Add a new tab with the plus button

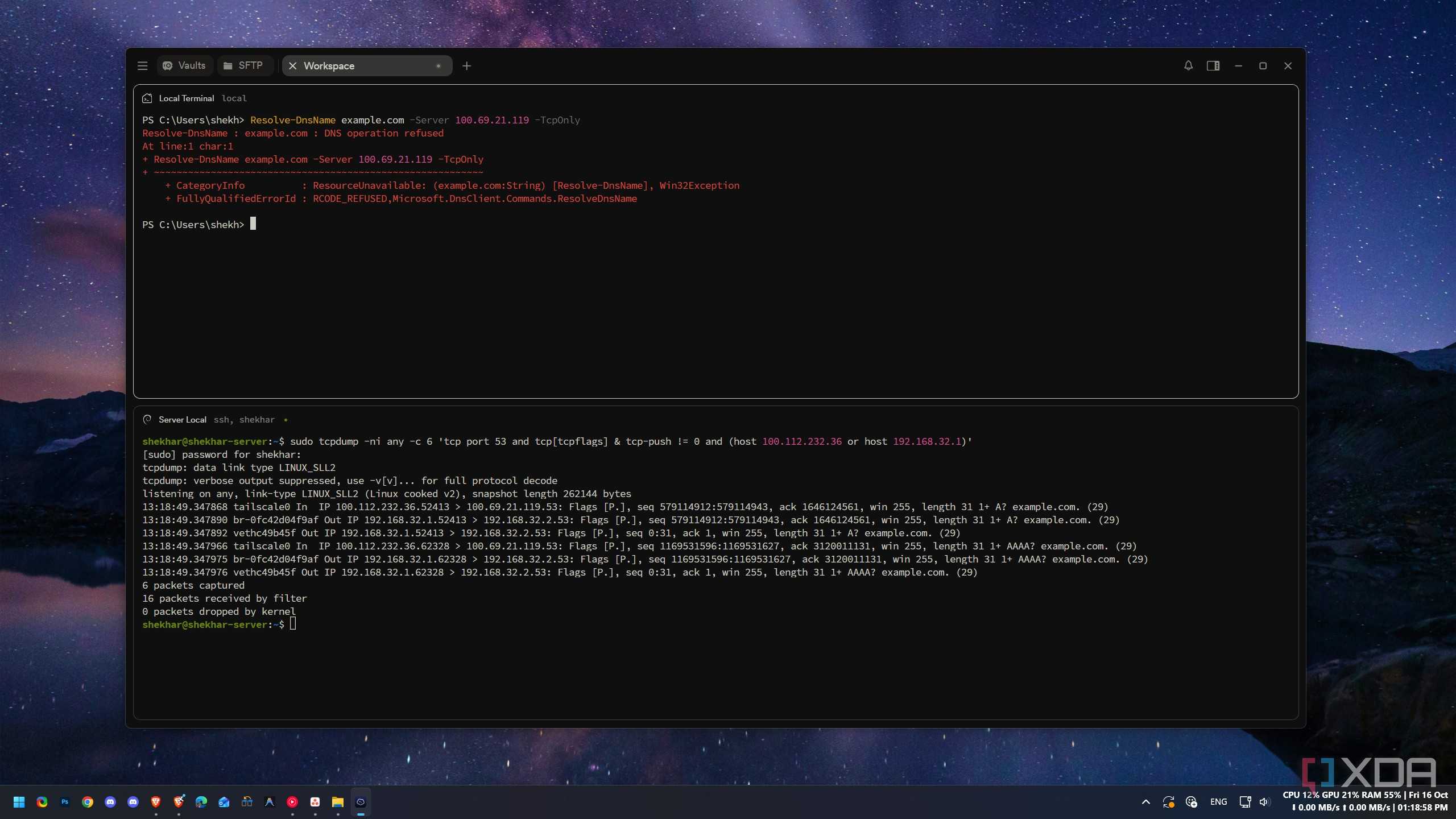tap(466, 66)
